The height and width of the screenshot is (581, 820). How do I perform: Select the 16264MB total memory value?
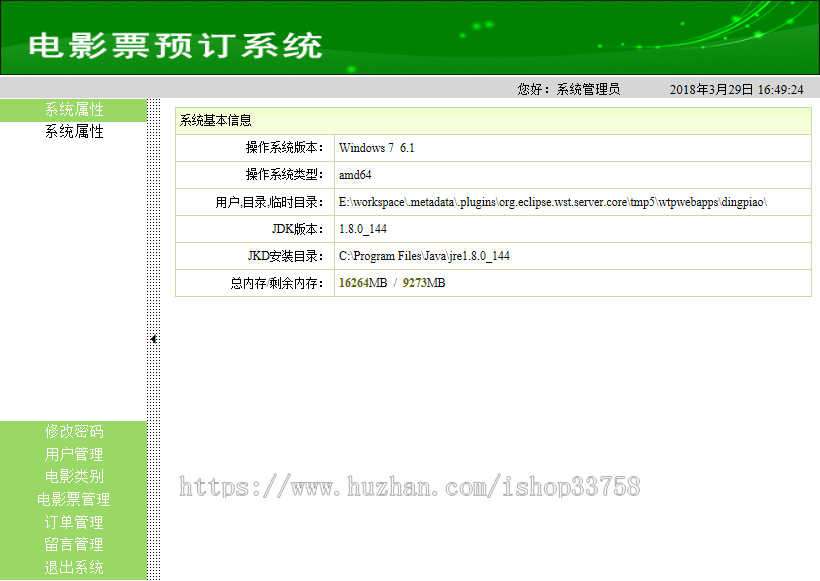pyautogui.click(x=363, y=283)
